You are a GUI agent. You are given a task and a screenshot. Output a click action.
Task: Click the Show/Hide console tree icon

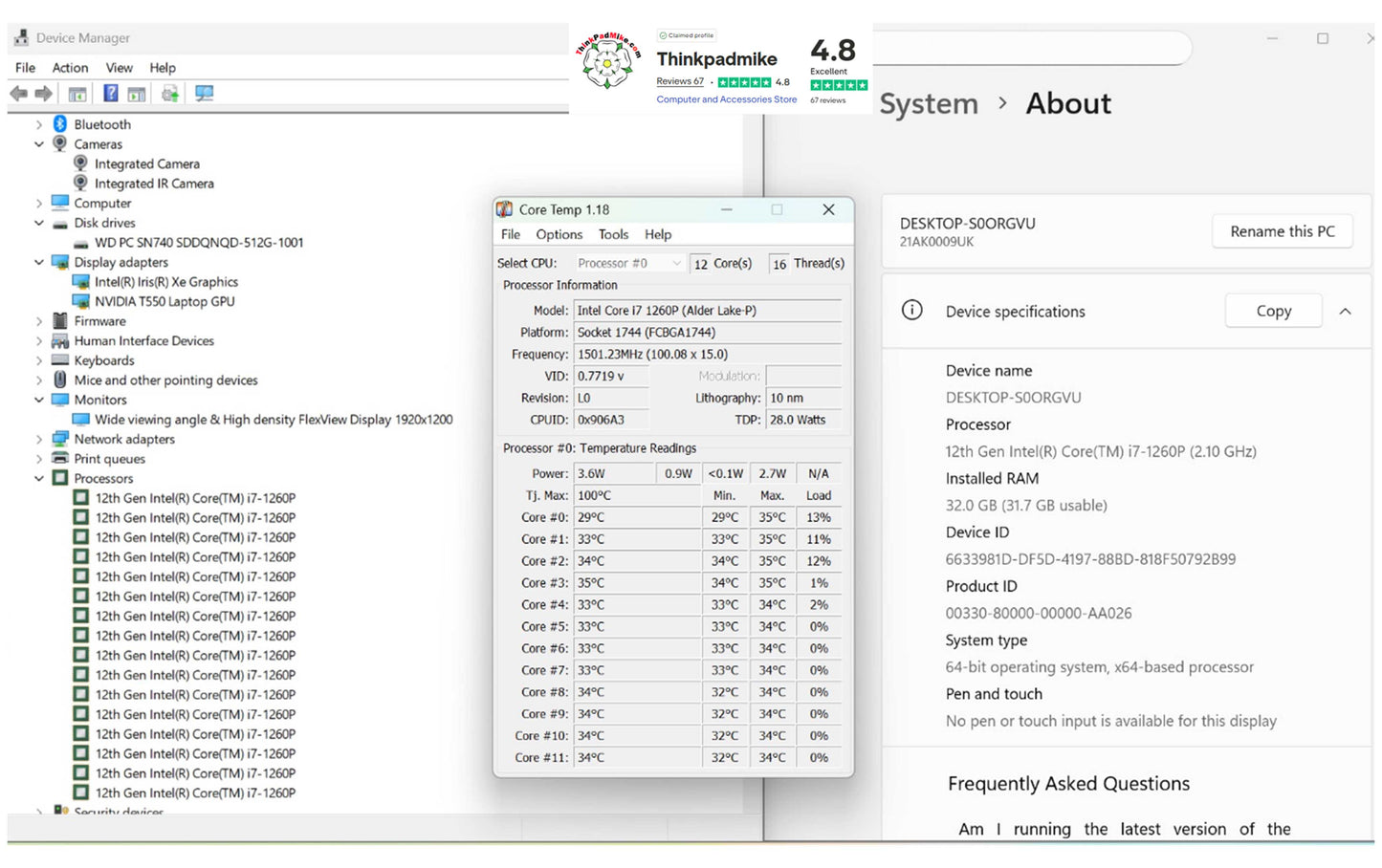click(x=77, y=94)
